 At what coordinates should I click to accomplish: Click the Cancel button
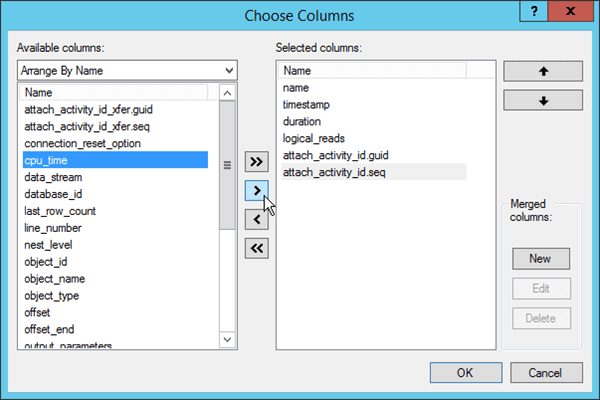pyautogui.click(x=547, y=372)
